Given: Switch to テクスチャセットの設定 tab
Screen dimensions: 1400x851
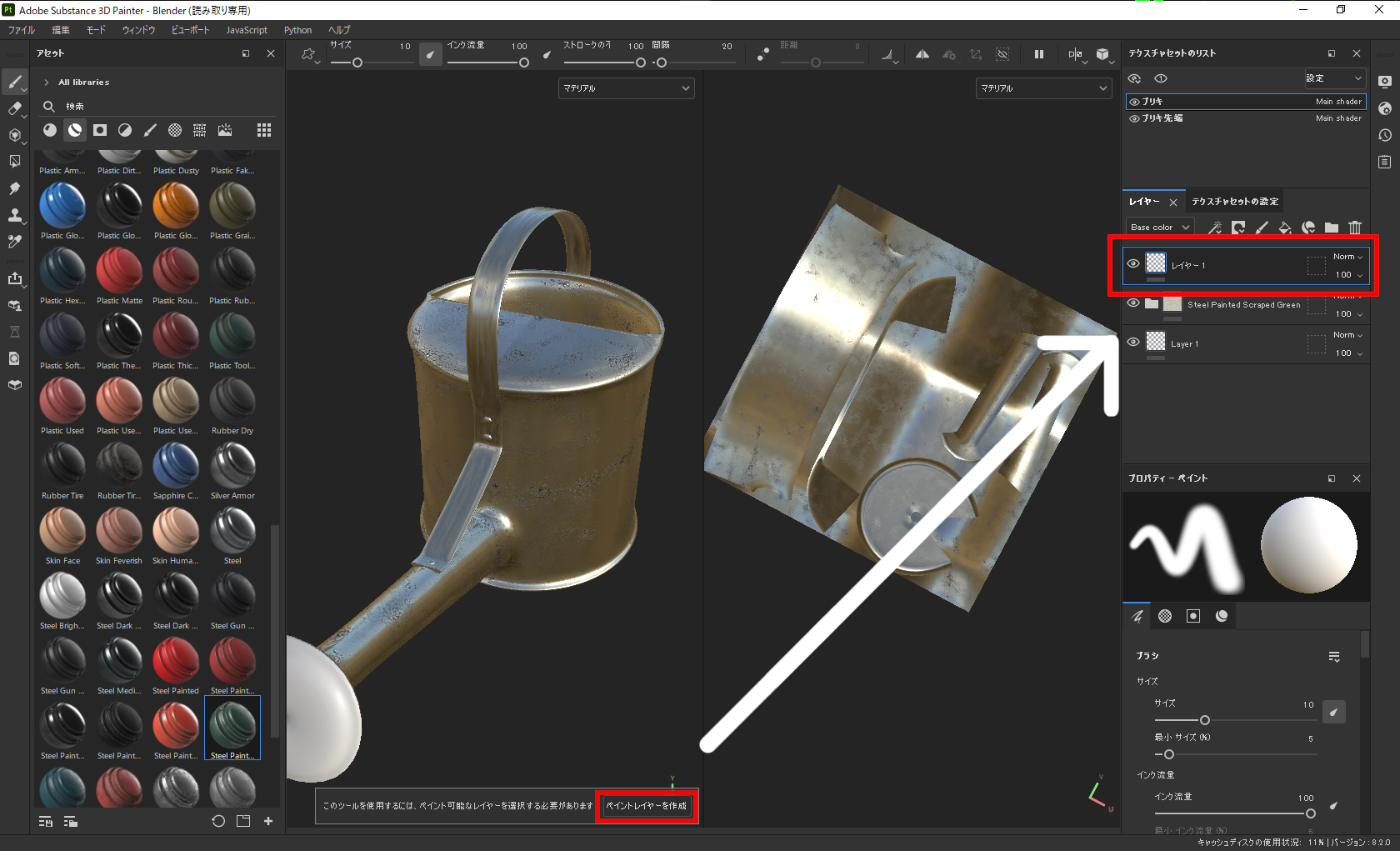Looking at the screenshot, I should [x=1235, y=202].
